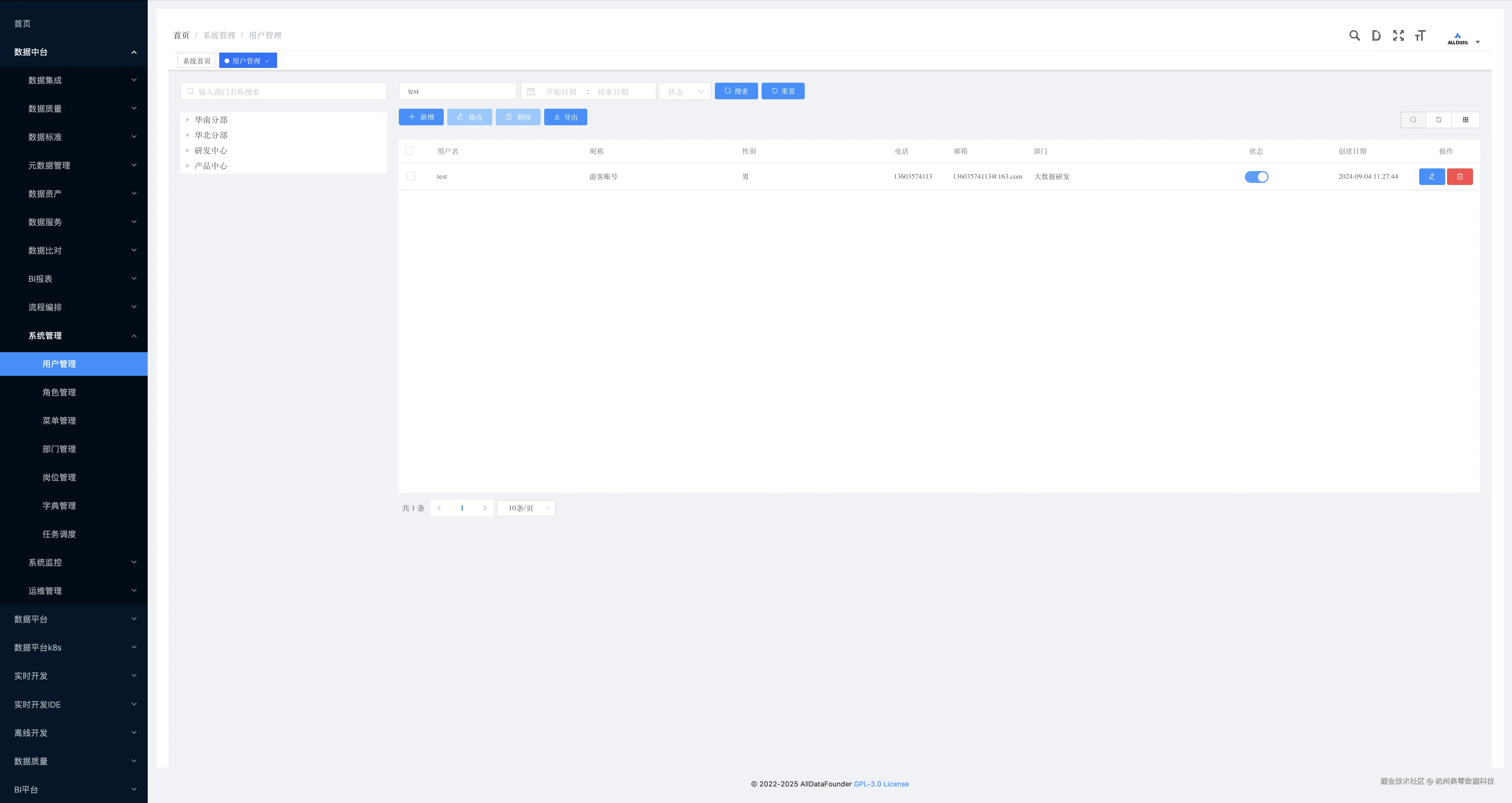The width and height of the screenshot is (1512, 803).
Task: Click the 导出 export button
Action: pos(565,117)
